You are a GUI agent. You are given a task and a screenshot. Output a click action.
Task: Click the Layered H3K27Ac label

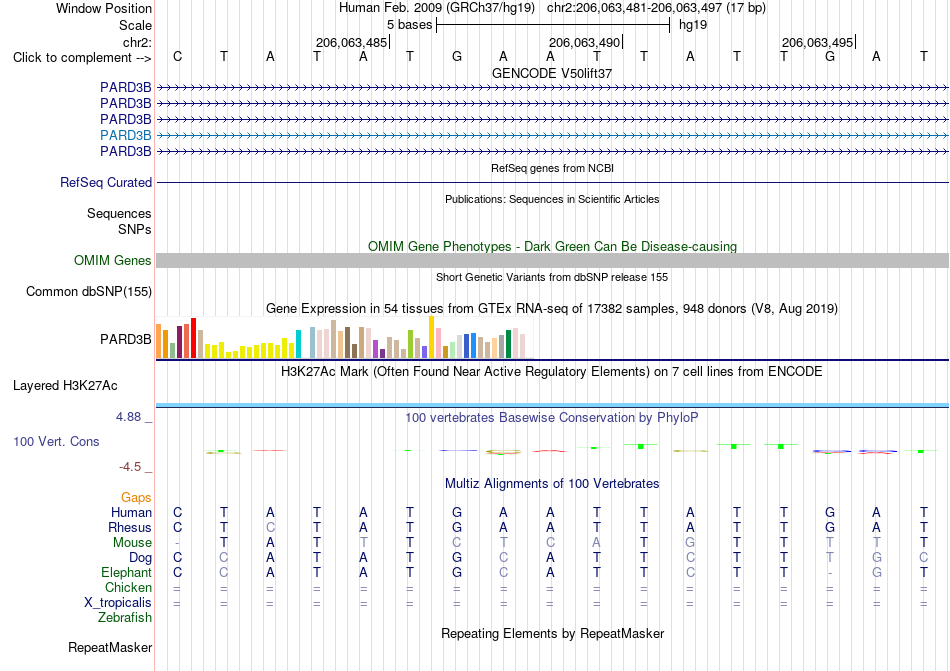tap(65, 386)
